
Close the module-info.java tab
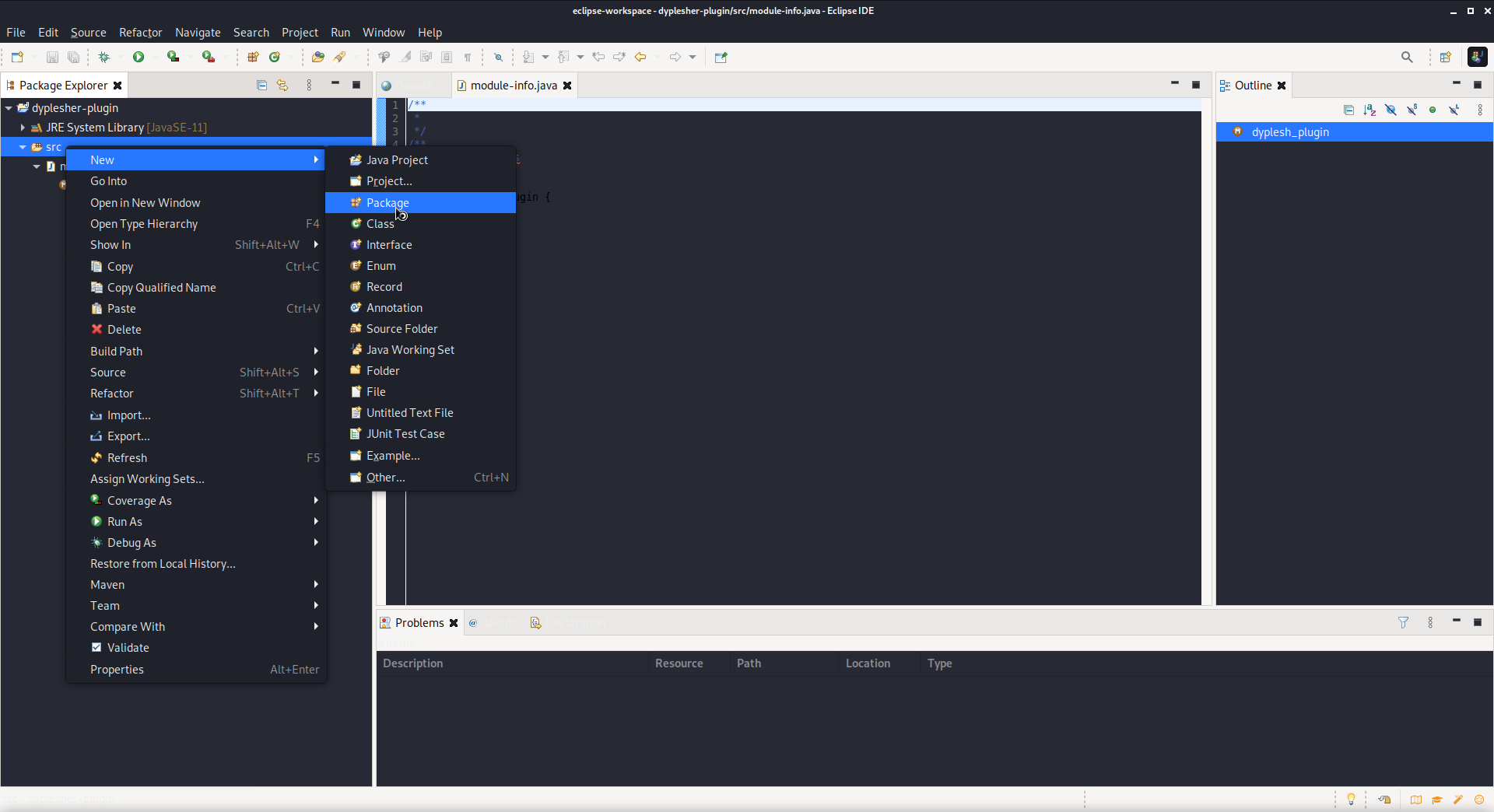pyautogui.click(x=567, y=86)
